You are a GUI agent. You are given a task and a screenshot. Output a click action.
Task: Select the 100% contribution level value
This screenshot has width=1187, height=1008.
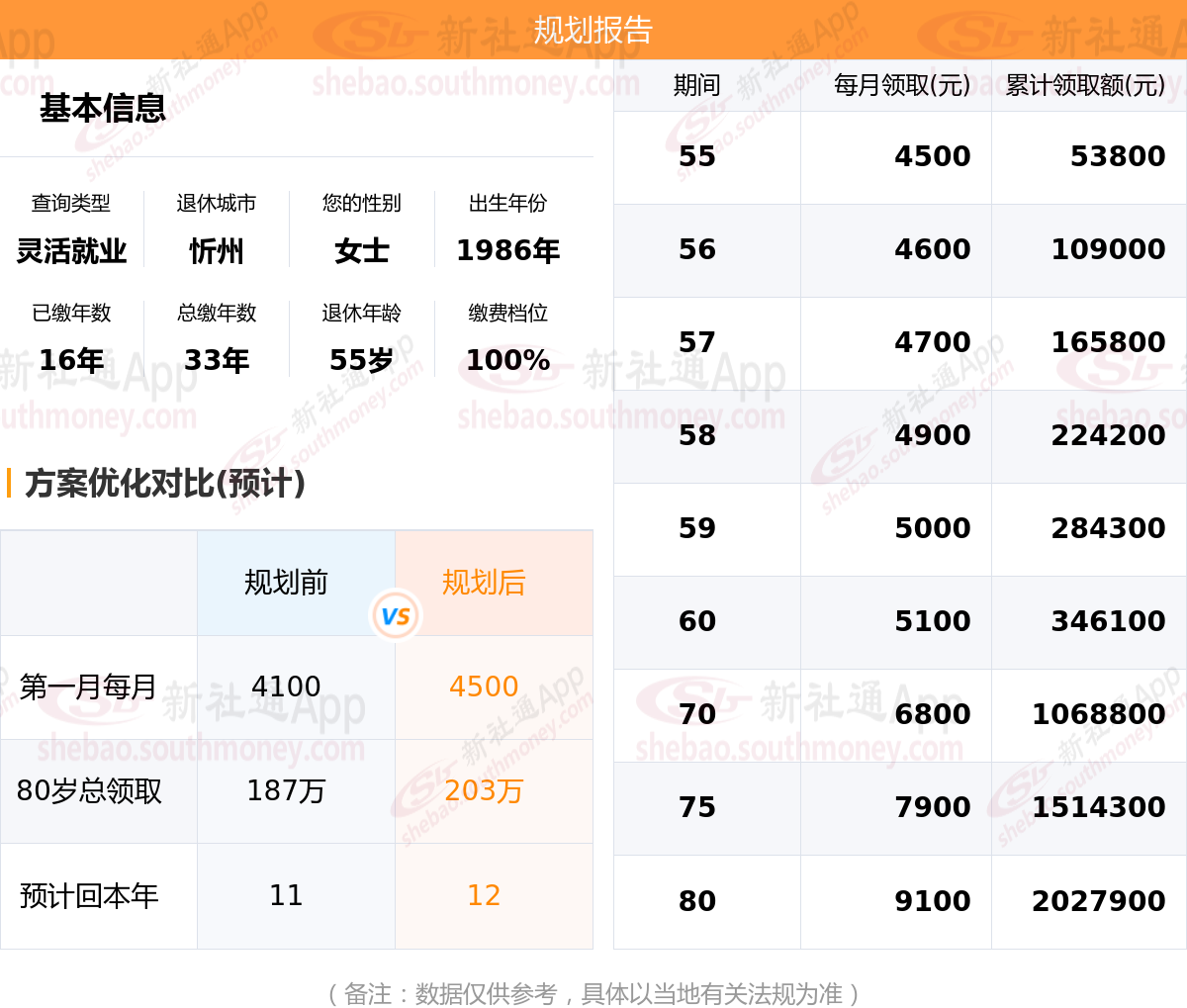click(x=507, y=360)
